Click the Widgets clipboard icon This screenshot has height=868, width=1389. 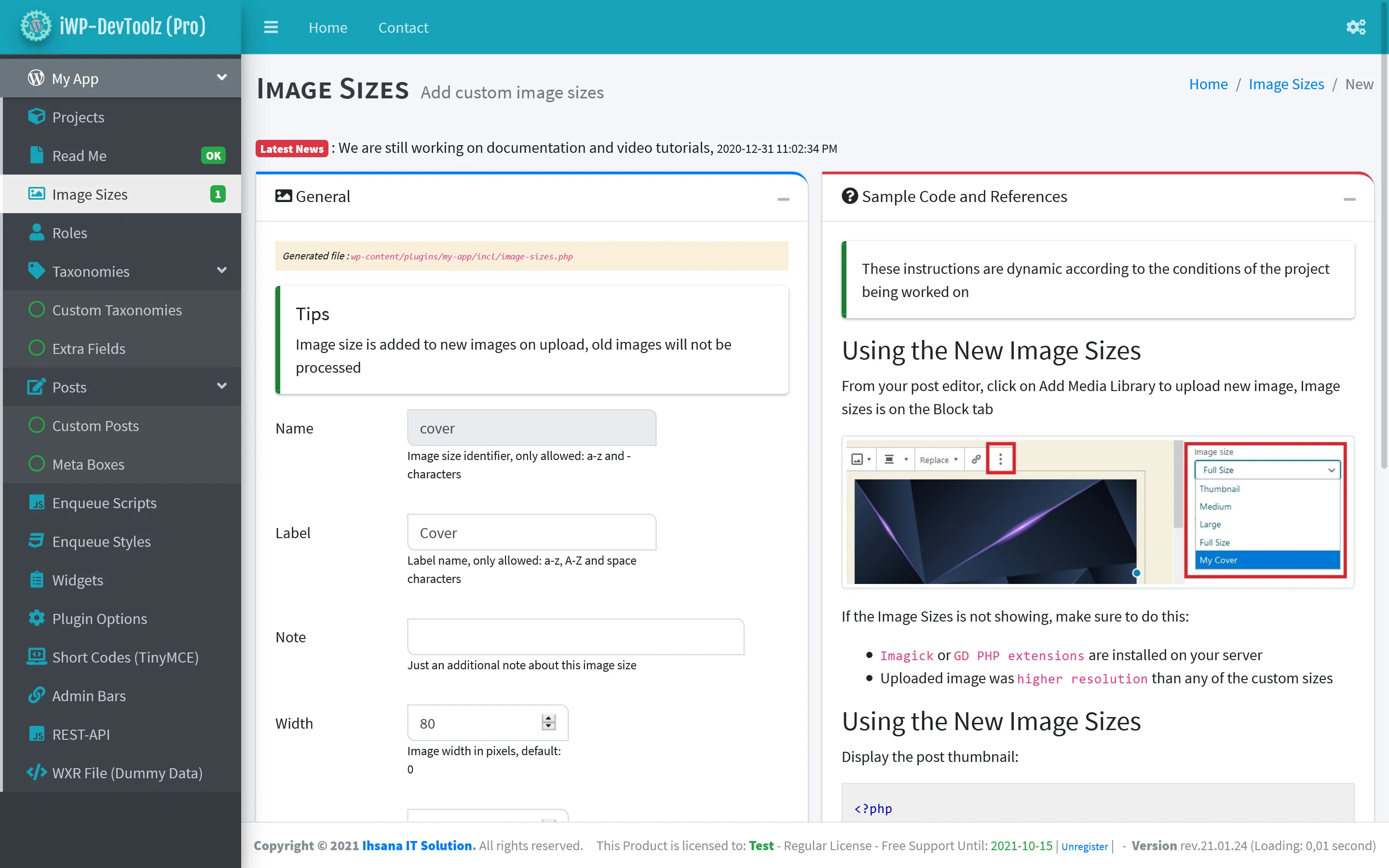(x=36, y=579)
